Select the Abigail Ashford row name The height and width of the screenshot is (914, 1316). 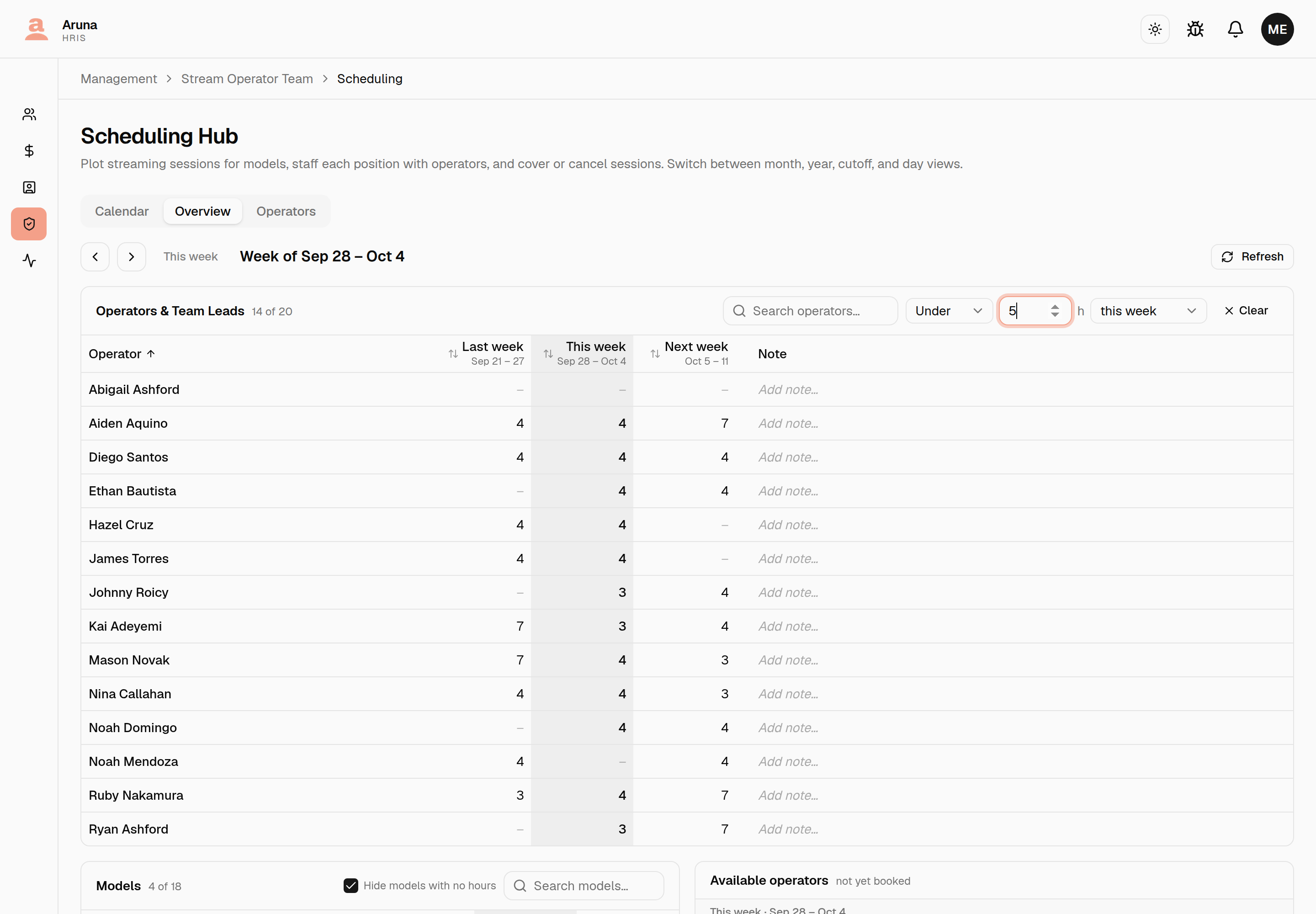(x=134, y=389)
